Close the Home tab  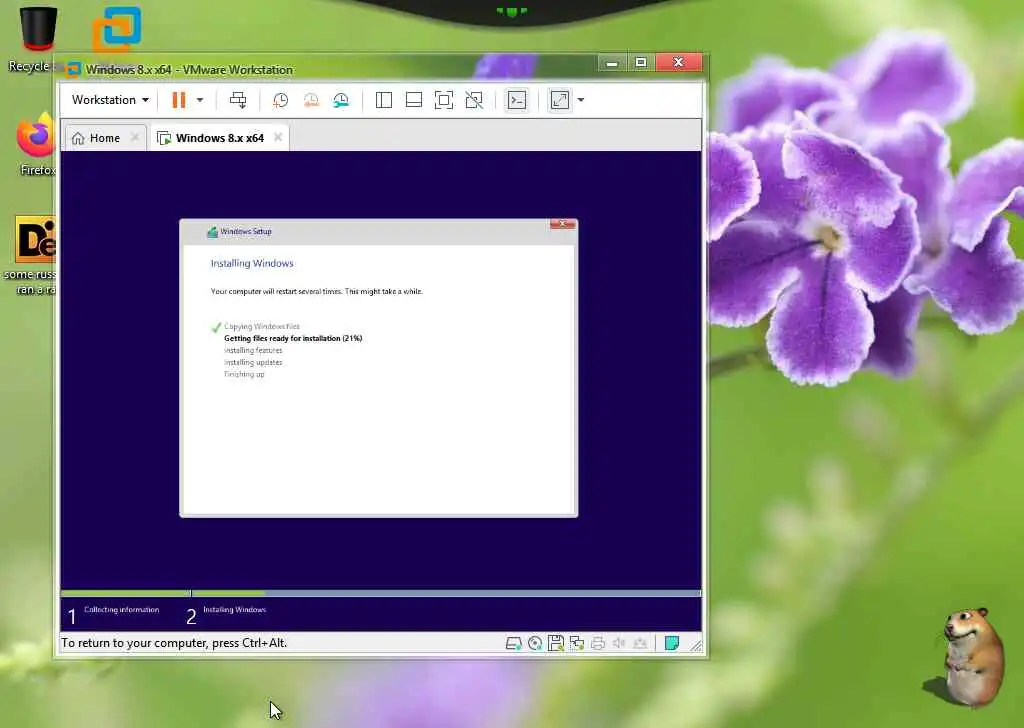click(x=135, y=137)
